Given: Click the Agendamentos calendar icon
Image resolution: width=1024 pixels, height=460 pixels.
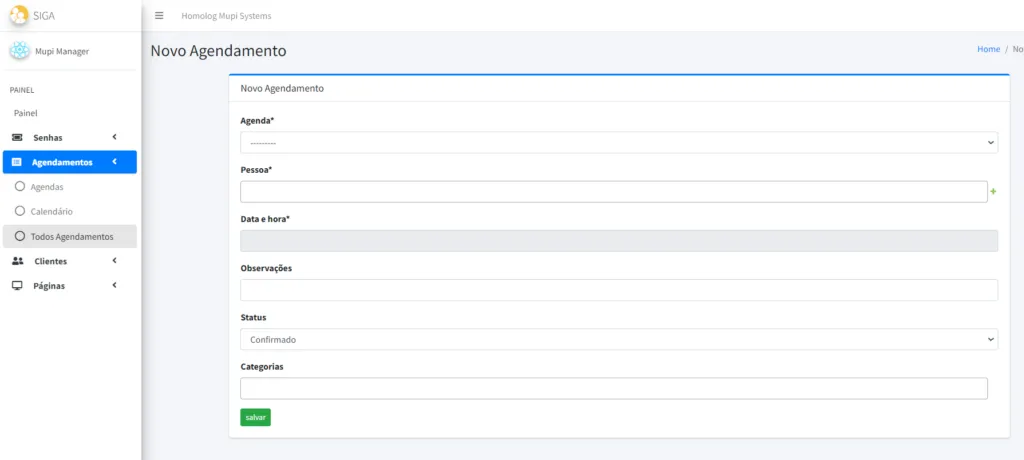Looking at the screenshot, I should [17, 162].
